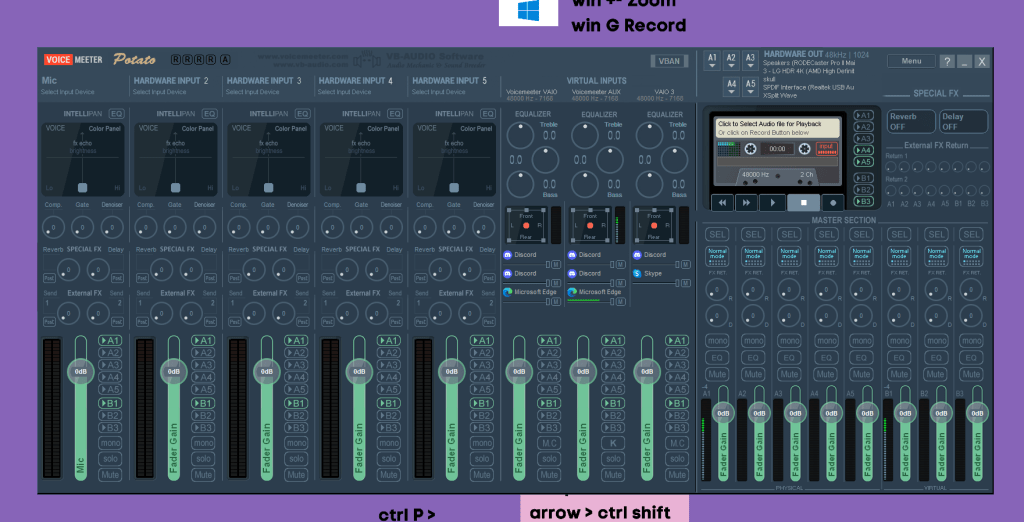Image resolution: width=1024 pixels, height=522 pixels.
Task: Toggle cassette output to bus A4
Action: (x=863, y=150)
